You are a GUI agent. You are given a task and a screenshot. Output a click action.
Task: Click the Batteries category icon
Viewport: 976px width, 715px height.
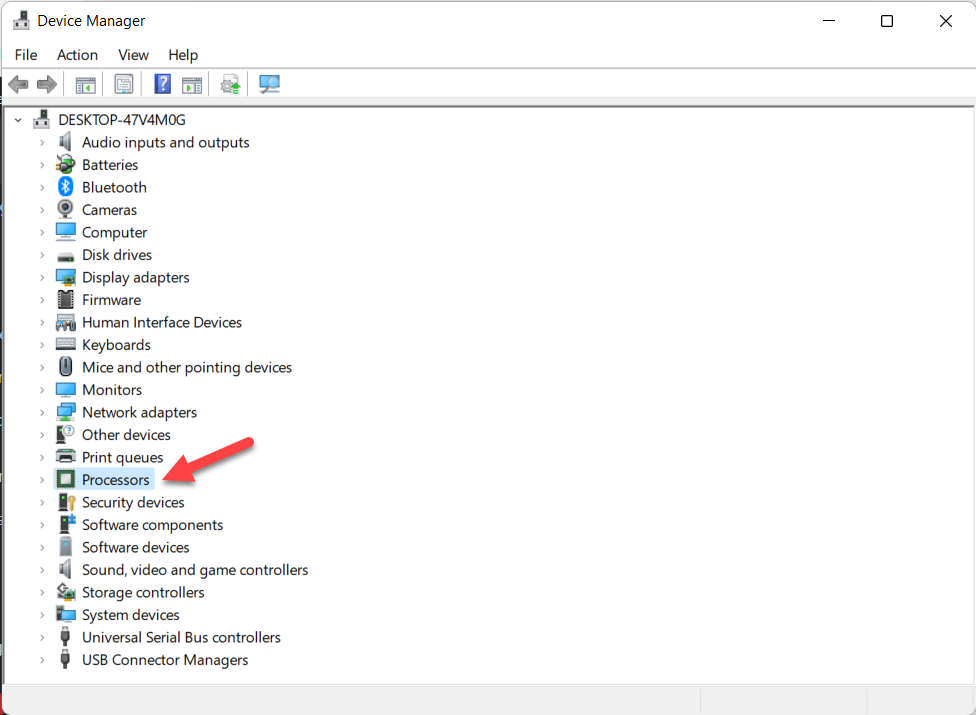[66, 165]
